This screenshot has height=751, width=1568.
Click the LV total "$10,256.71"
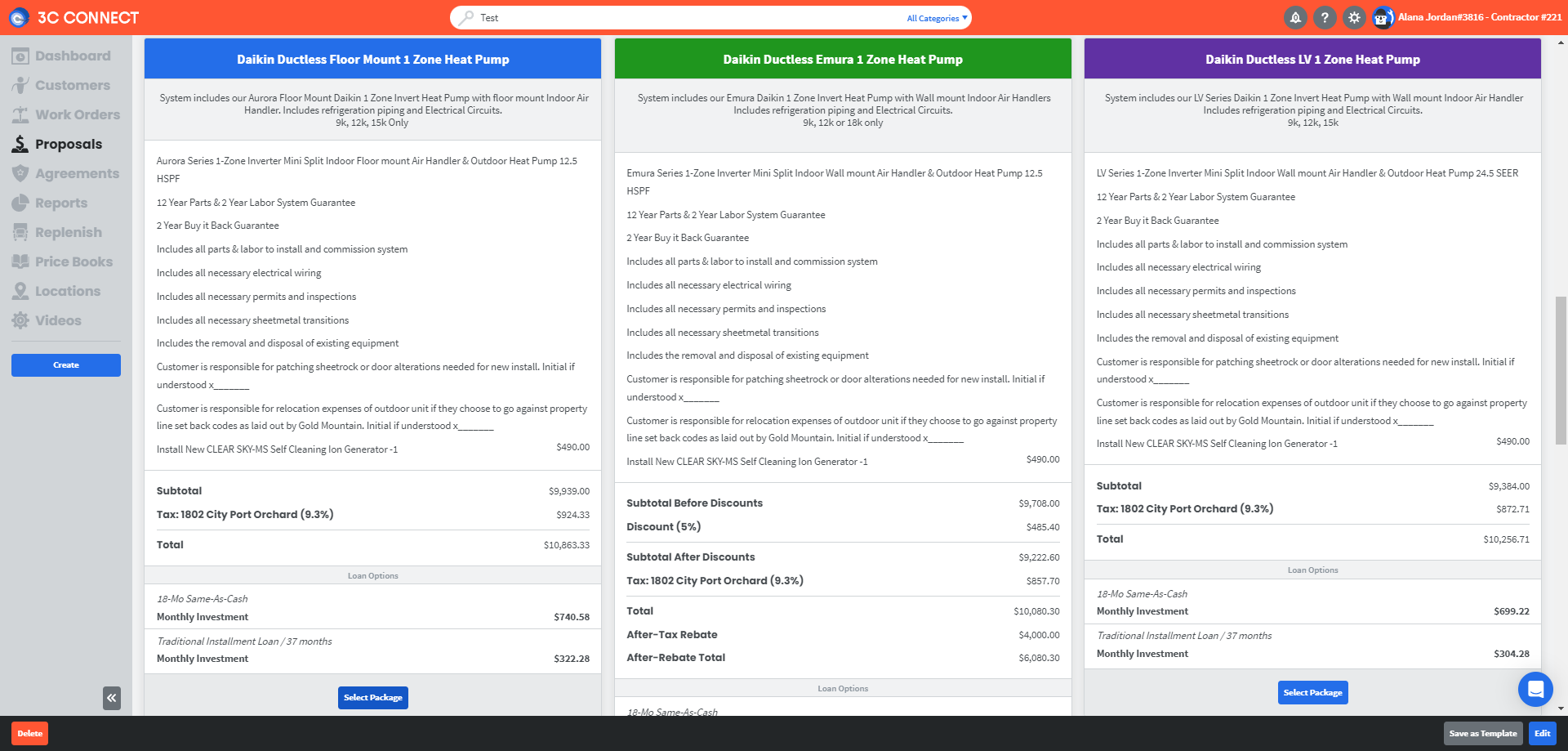click(1507, 539)
